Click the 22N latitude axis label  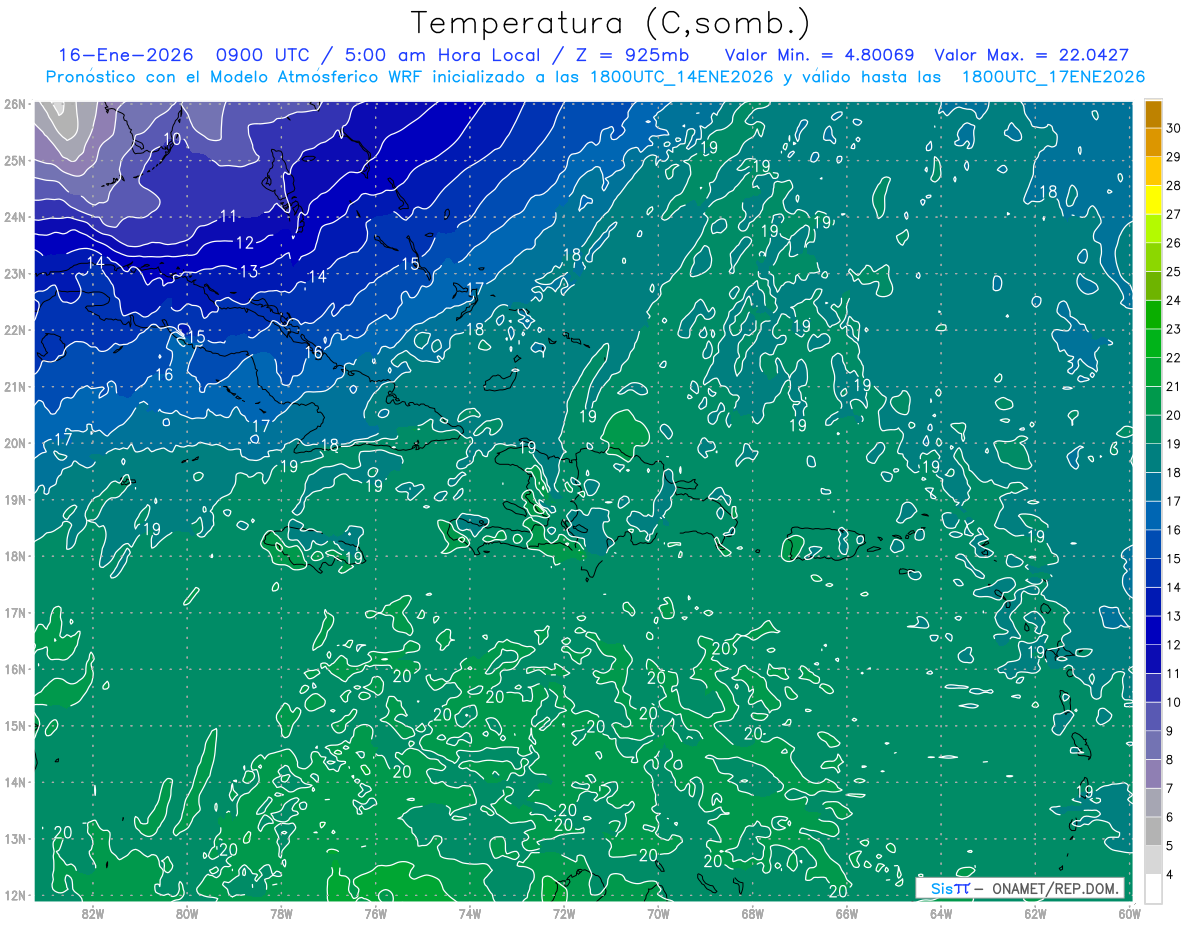[14, 330]
